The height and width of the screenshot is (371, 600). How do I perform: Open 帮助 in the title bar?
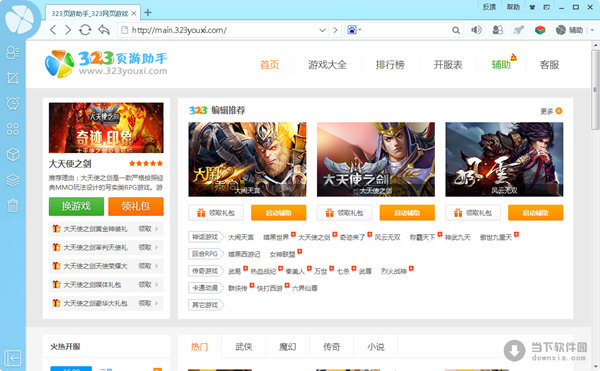[x=513, y=7]
